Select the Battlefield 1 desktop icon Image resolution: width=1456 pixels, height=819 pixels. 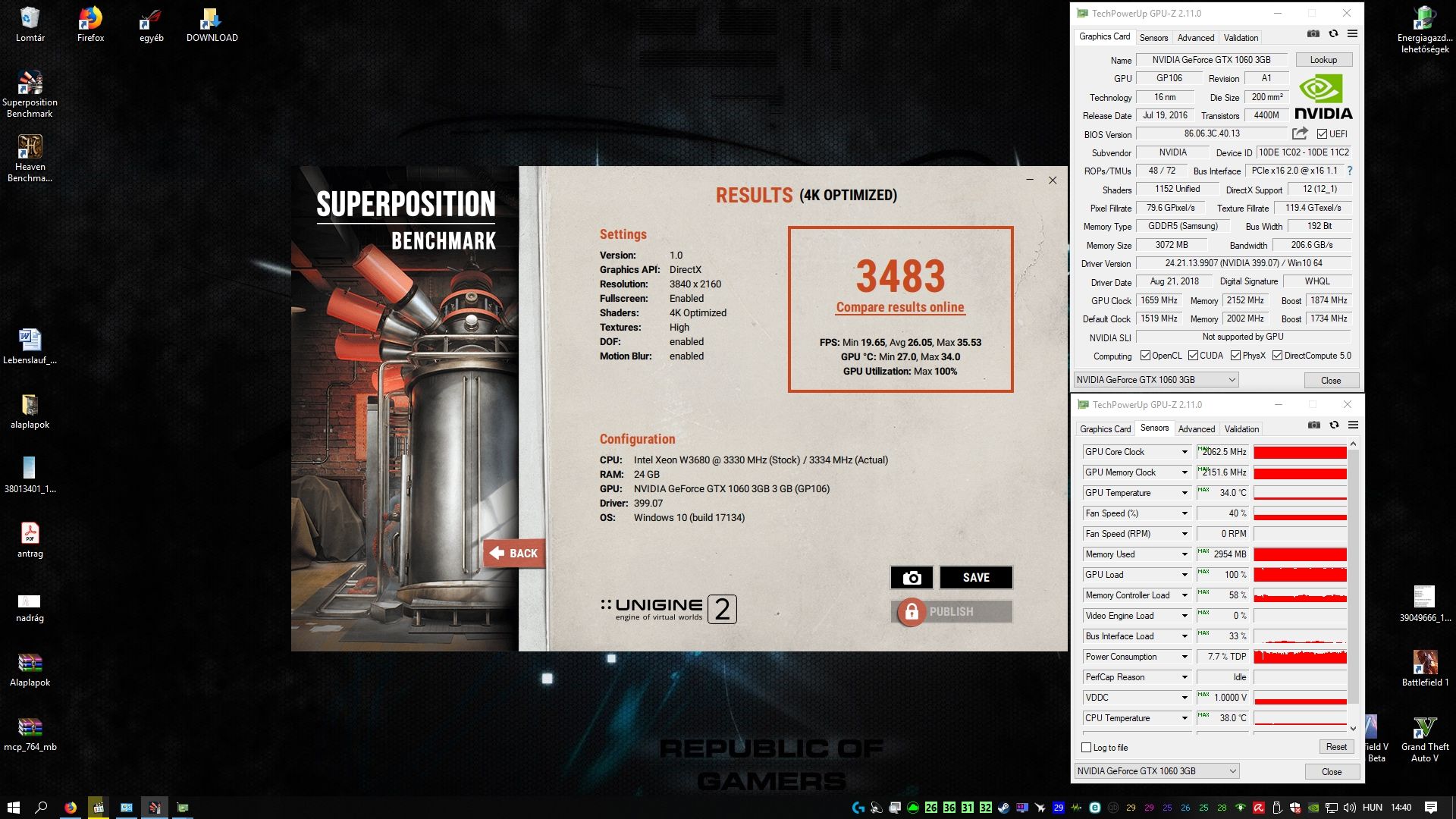coord(1425,668)
